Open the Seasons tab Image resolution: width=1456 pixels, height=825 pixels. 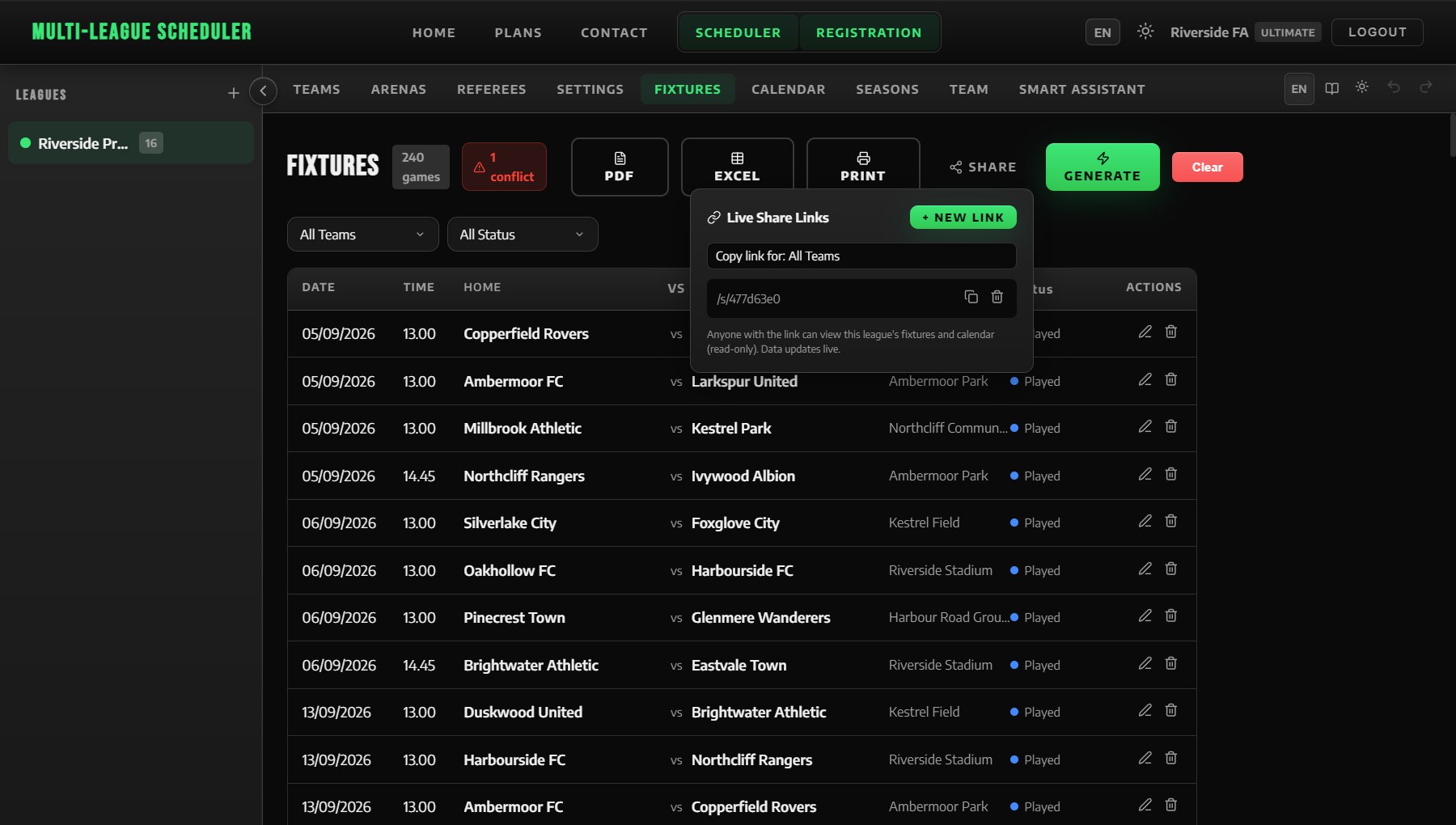[887, 89]
